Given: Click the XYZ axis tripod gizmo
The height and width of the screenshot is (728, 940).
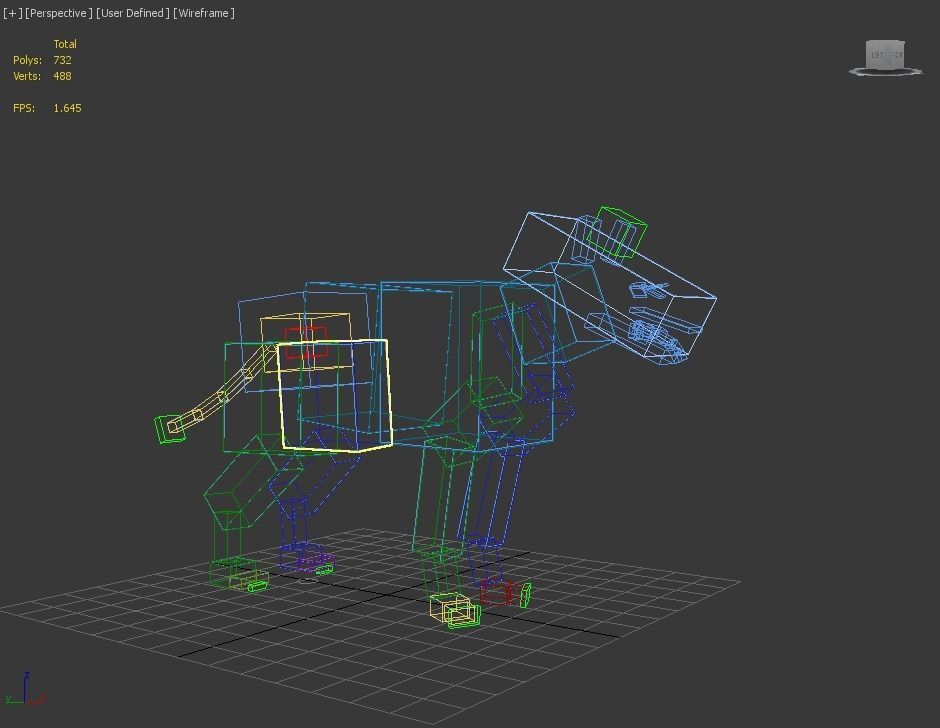Looking at the screenshot, I should coord(25,688).
